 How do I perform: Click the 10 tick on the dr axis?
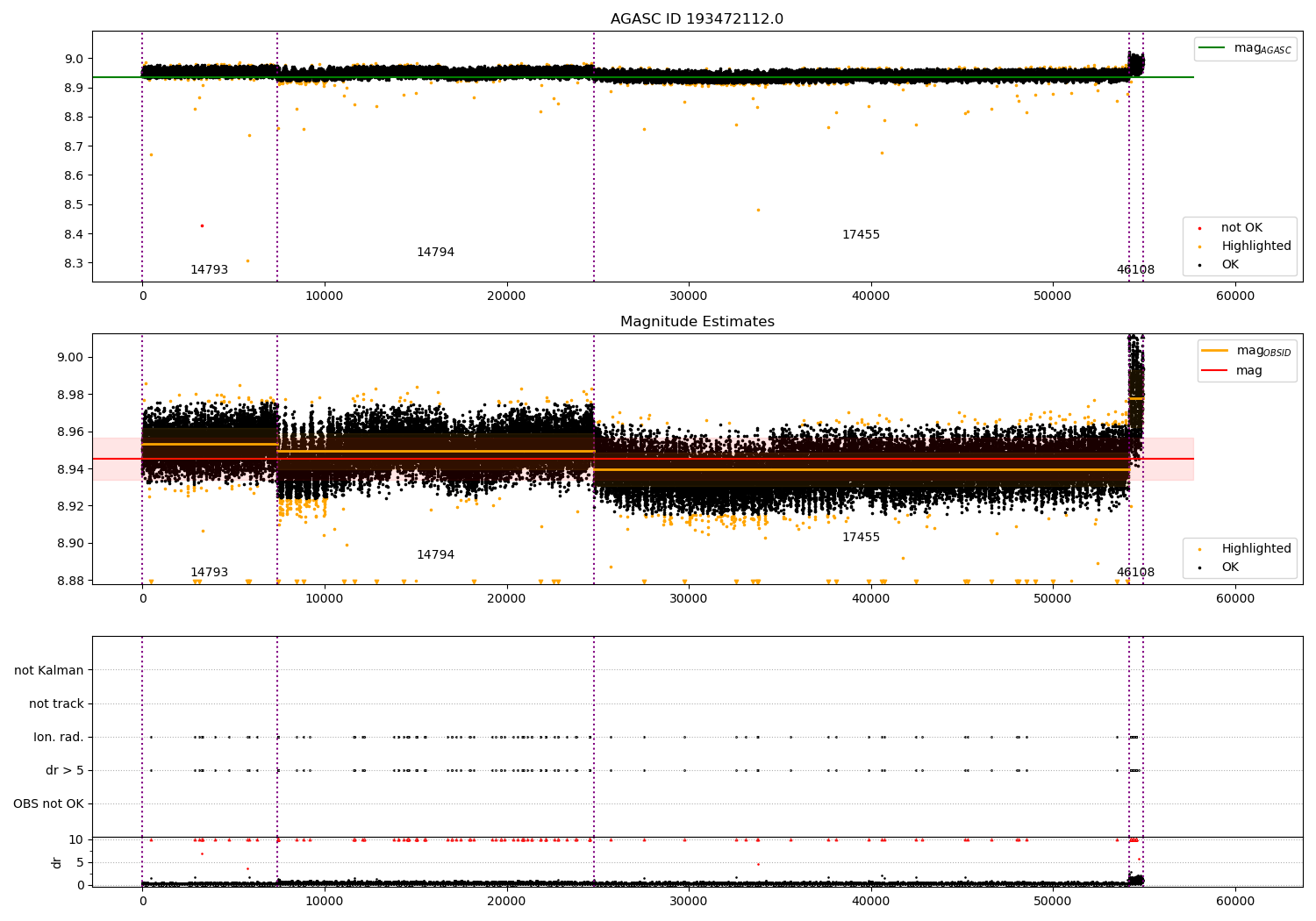(76, 839)
